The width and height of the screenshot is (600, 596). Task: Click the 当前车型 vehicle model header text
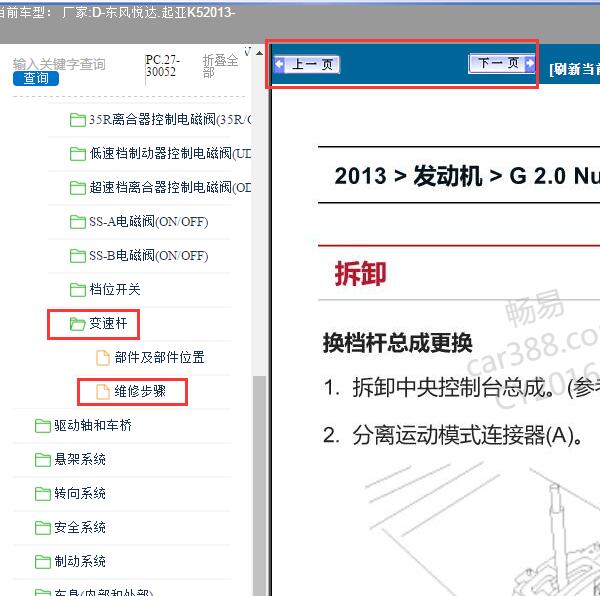point(115,13)
